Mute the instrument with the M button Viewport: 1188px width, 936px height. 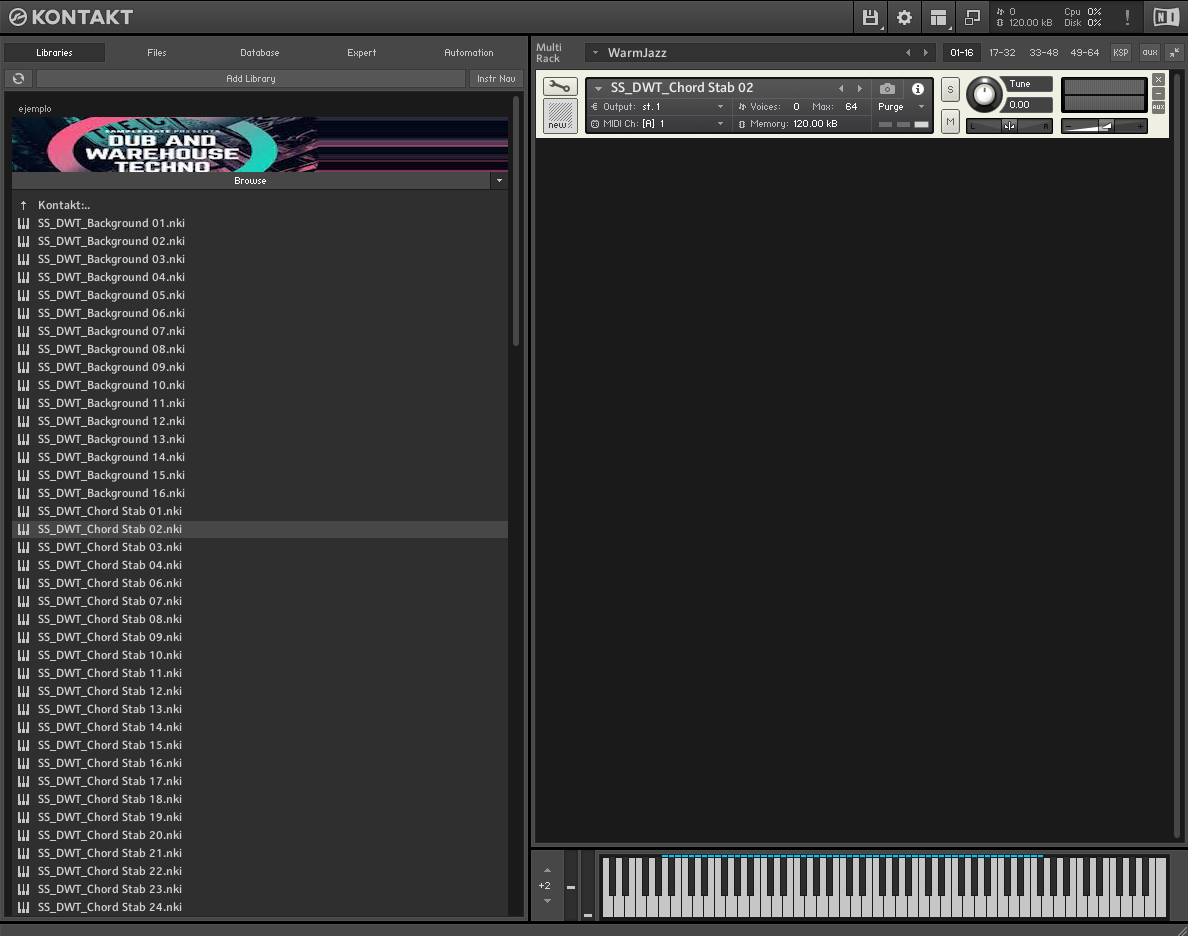coord(950,121)
